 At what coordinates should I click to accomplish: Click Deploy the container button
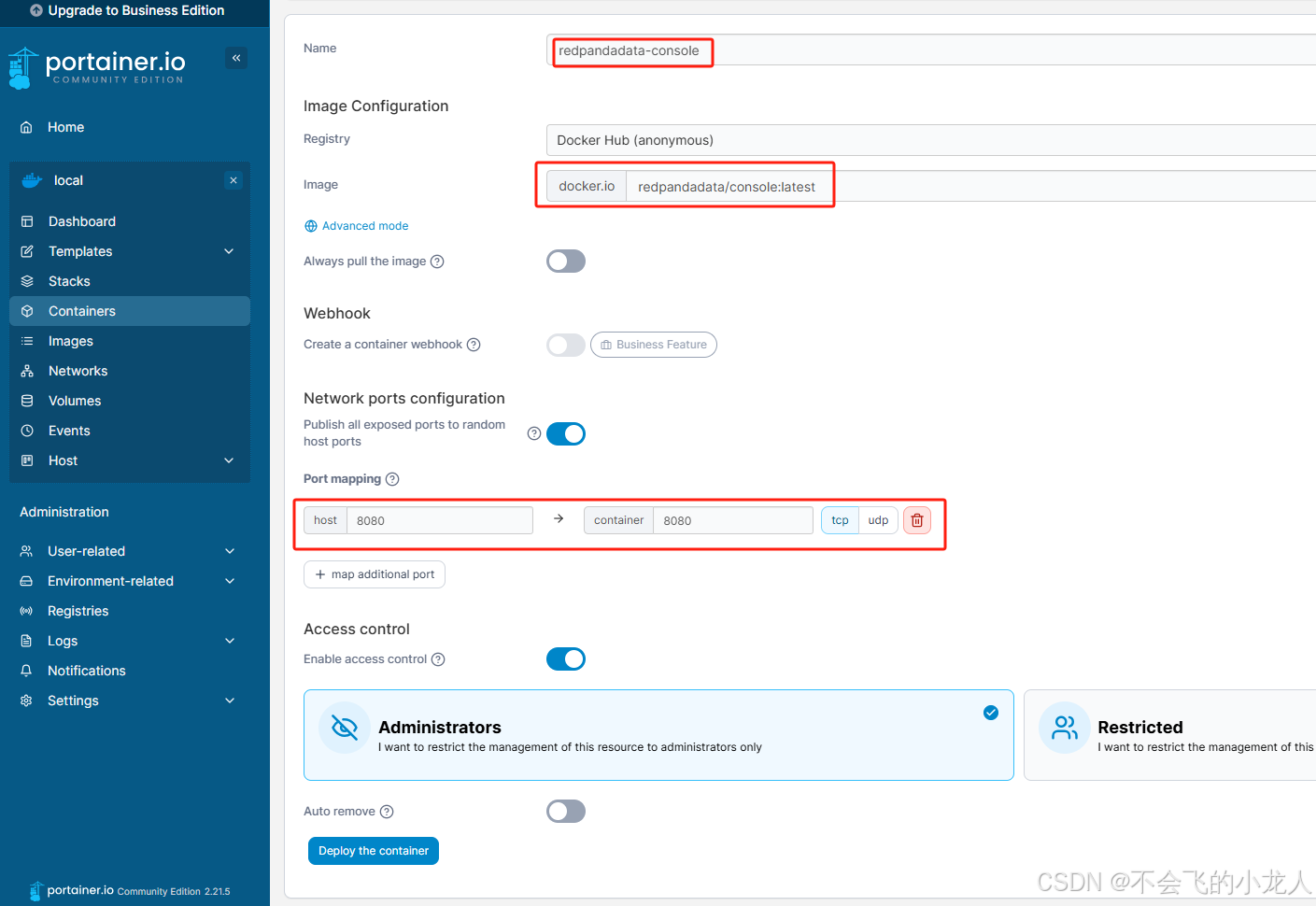[x=374, y=851]
